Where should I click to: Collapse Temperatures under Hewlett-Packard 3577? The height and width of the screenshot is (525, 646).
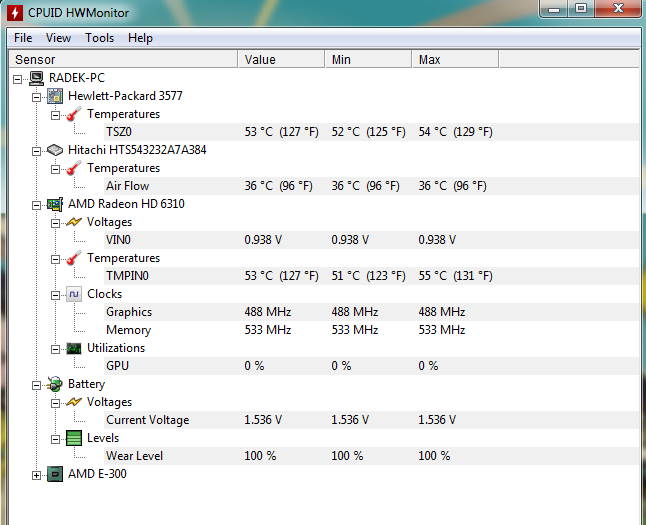(x=55, y=115)
